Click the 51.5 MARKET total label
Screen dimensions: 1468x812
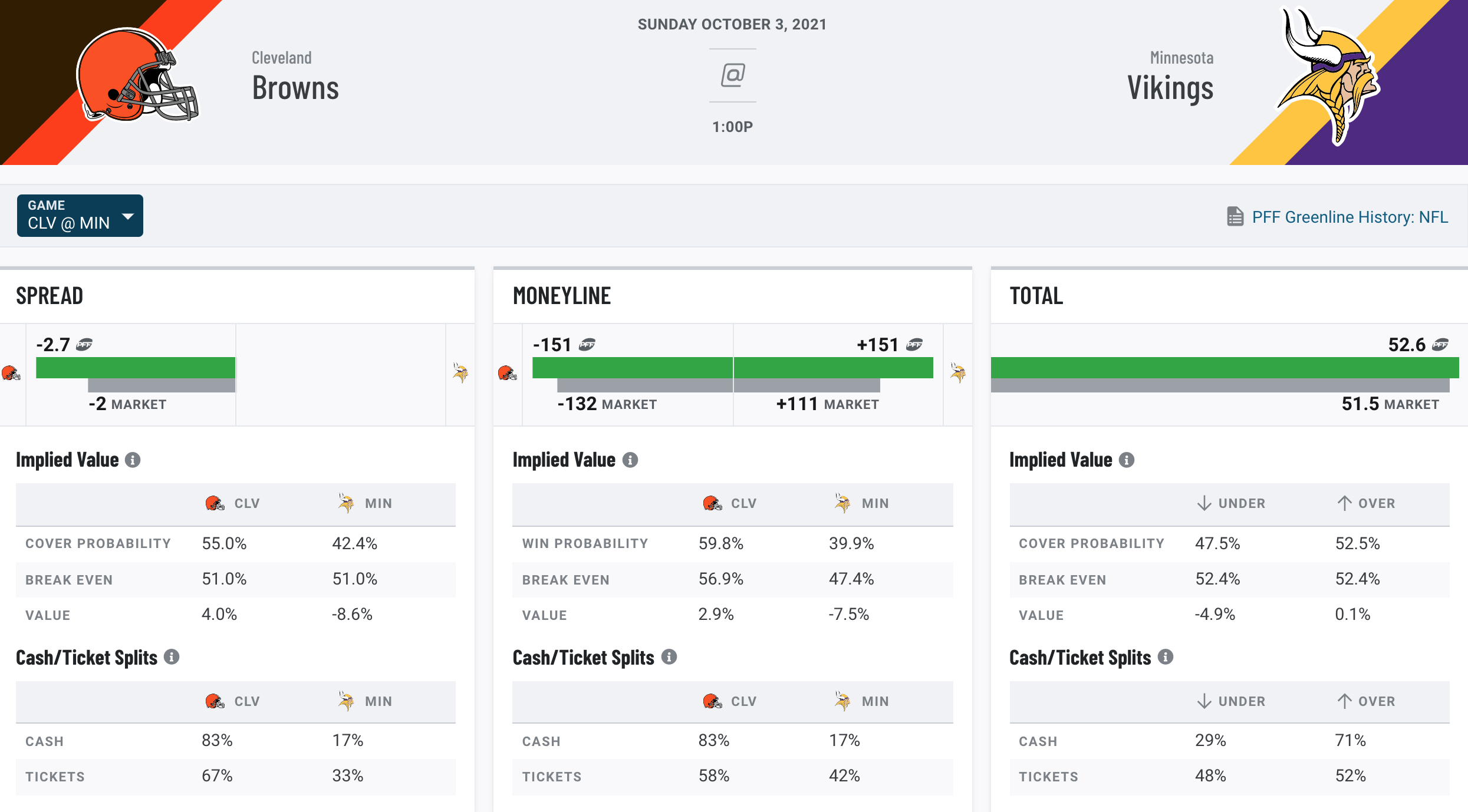click(1390, 404)
